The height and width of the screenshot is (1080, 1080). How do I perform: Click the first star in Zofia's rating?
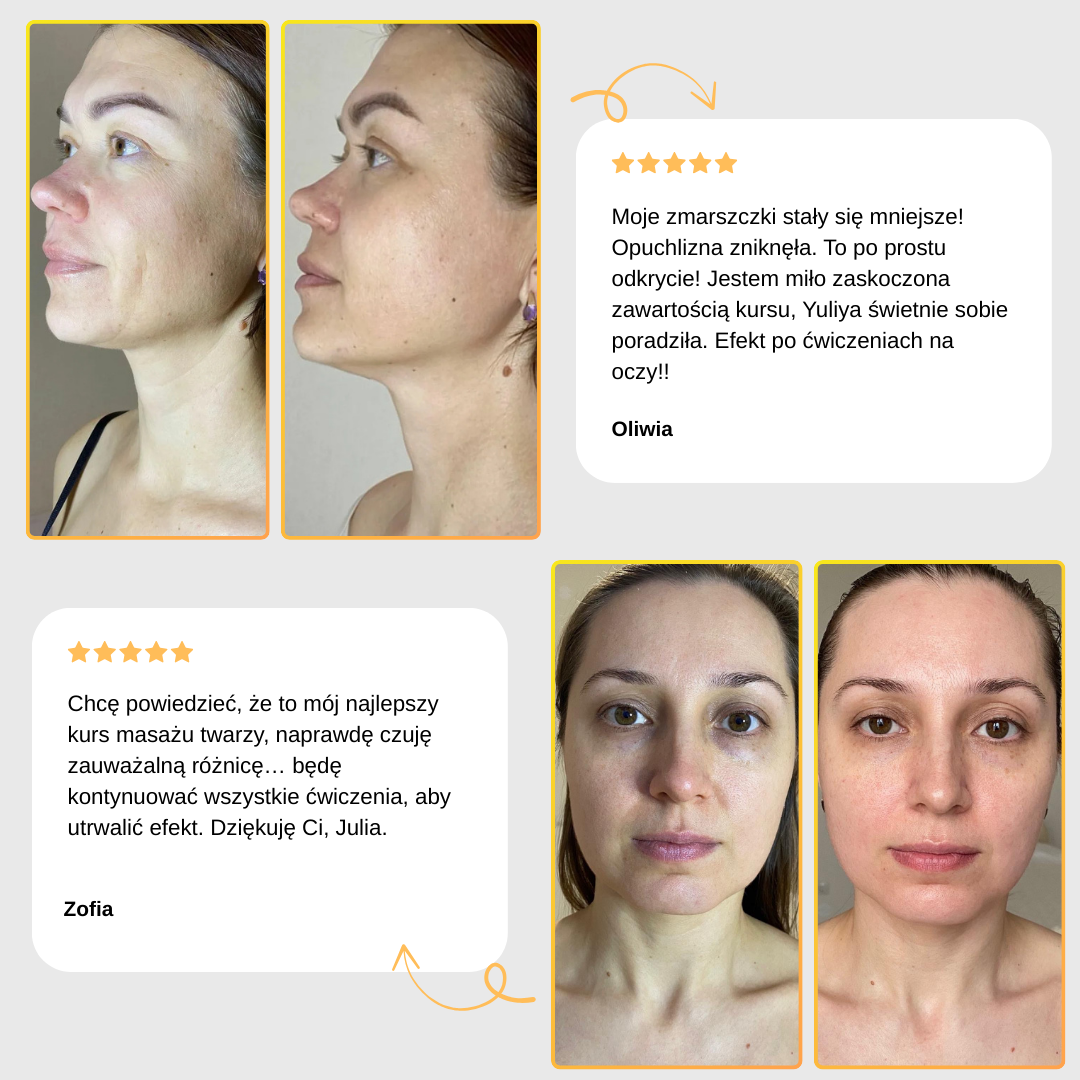click(x=79, y=652)
